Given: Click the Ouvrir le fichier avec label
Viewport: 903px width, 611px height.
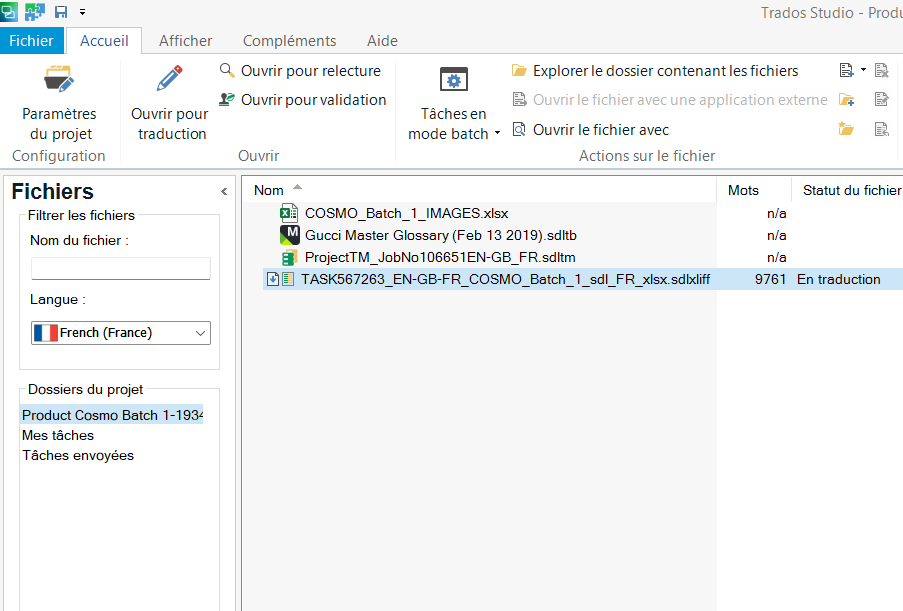Looking at the screenshot, I should click(601, 130).
